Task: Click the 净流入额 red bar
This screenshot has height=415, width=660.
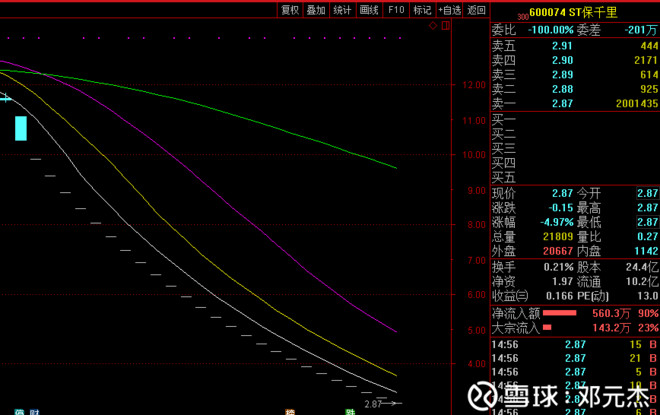Action: [x=559, y=313]
